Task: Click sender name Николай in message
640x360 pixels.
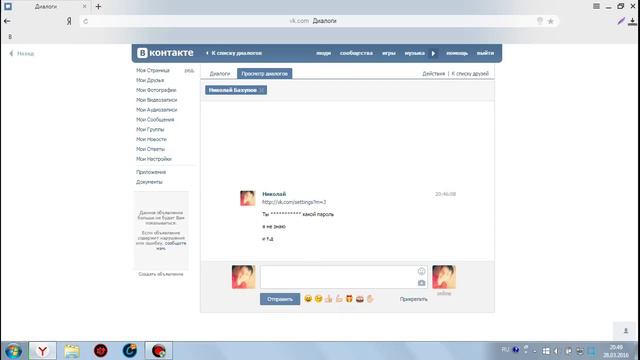Action: [274, 194]
